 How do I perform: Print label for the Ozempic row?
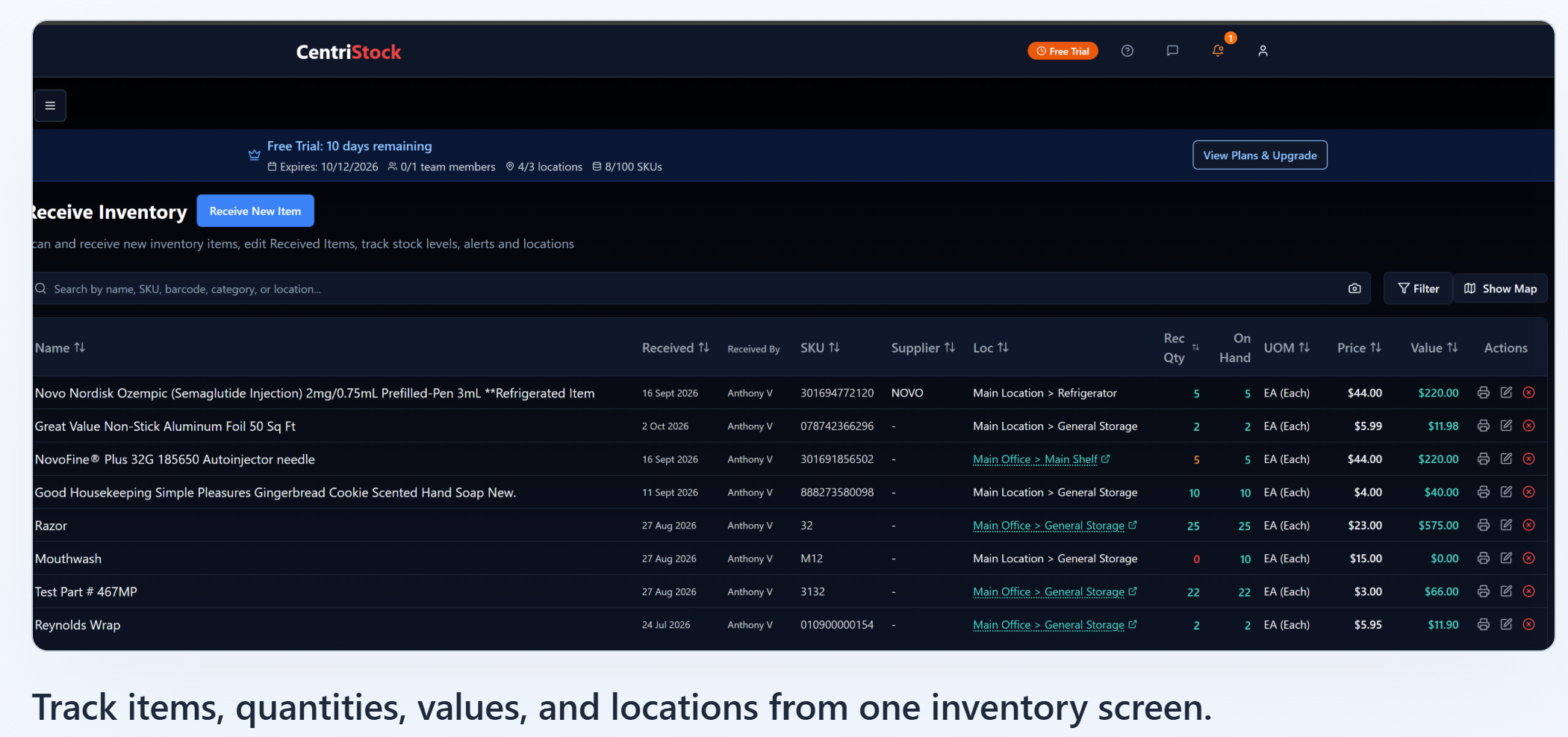pyautogui.click(x=1484, y=393)
